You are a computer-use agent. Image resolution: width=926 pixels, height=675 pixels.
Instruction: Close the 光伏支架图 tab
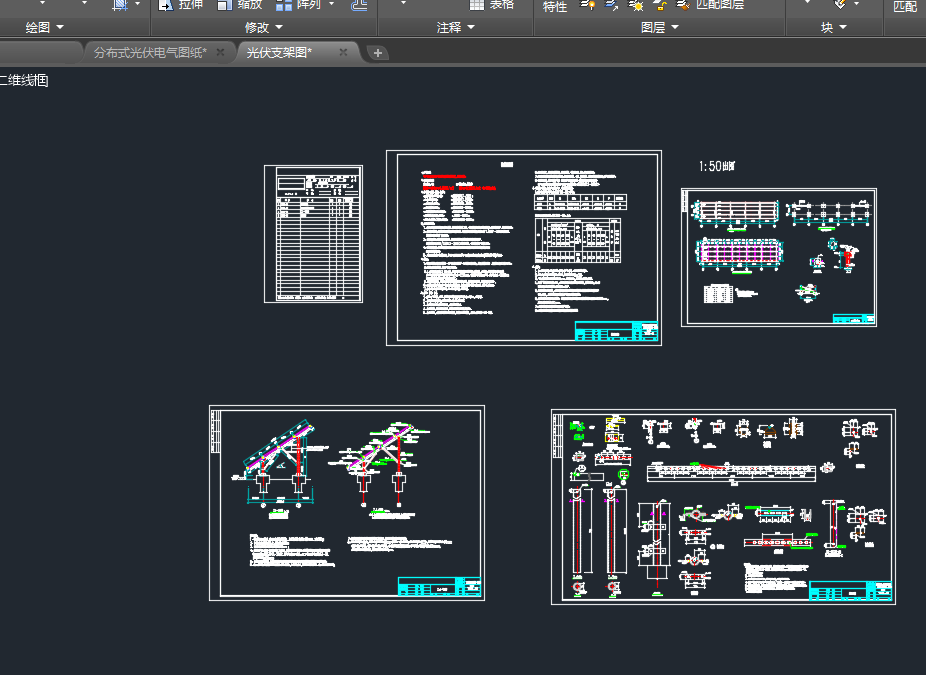pos(343,53)
